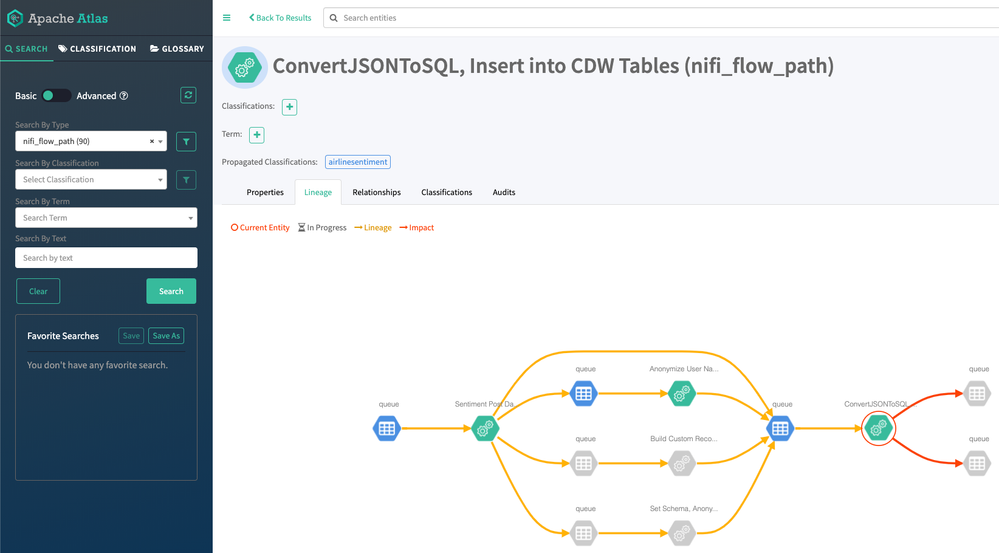Screen dimensions: 999x553
Task: Toggle the hamburger sidebar menu icon
Action: [226, 18]
